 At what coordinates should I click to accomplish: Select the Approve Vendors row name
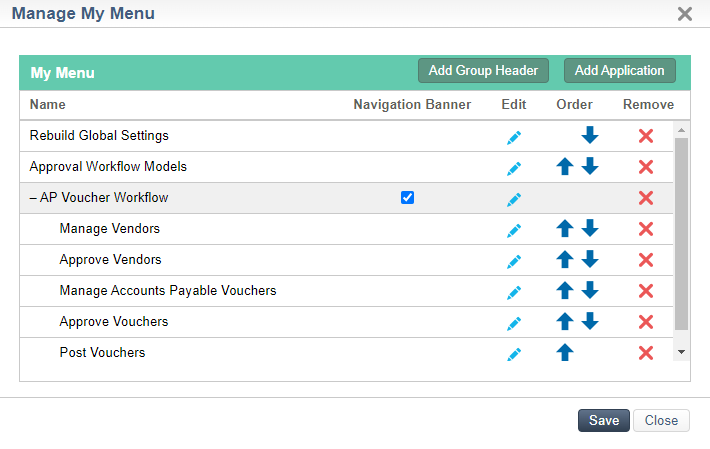[x=110, y=260]
